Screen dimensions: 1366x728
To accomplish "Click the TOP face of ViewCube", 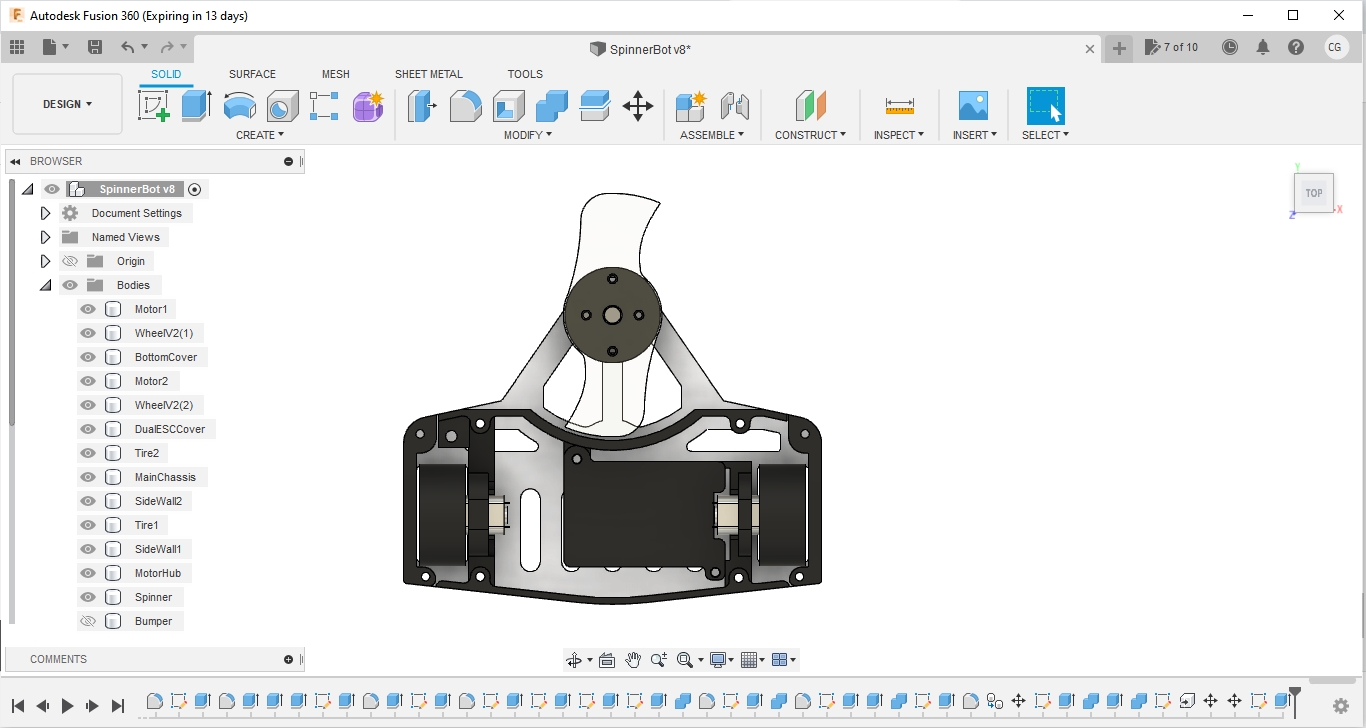I will tap(1313, 193).
